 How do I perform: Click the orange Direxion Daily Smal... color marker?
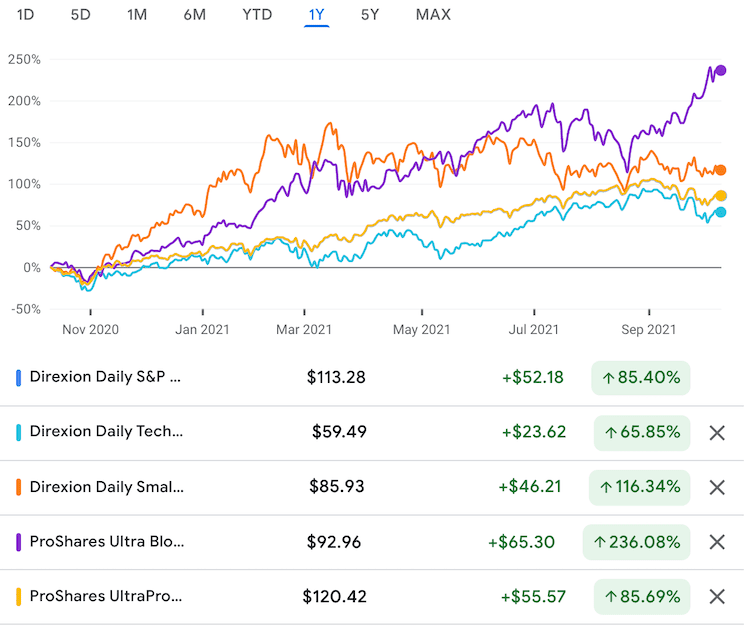[18, 487]
